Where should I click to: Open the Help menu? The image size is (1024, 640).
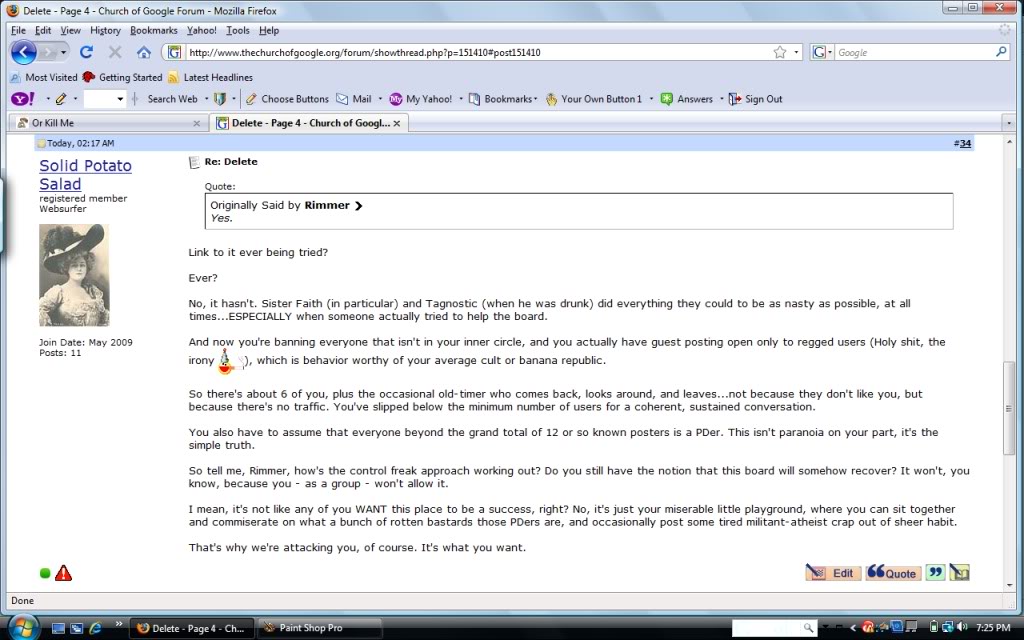(x=268, y=30)
